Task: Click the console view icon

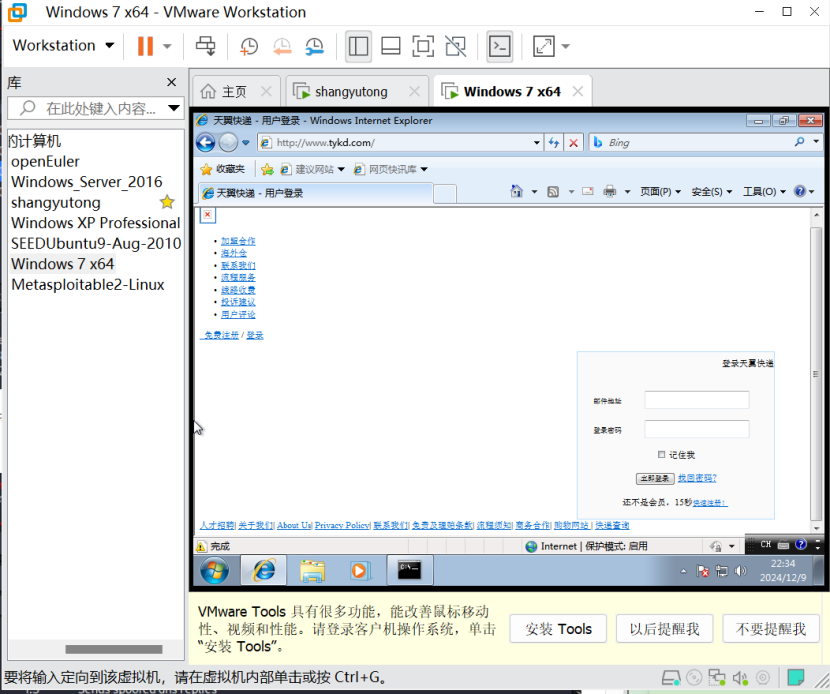Action: click(x=500, y=46)
